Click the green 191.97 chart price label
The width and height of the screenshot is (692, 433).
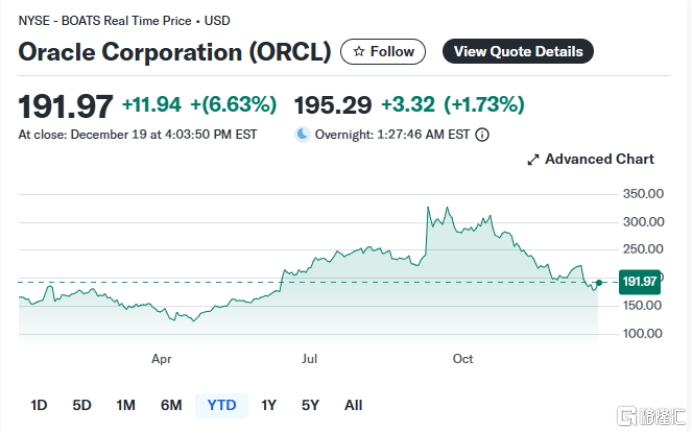coord(639,282)
